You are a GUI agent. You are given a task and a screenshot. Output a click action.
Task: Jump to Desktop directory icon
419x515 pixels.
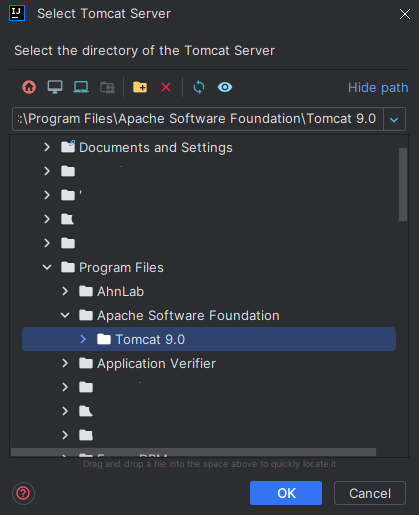point(55,87)
